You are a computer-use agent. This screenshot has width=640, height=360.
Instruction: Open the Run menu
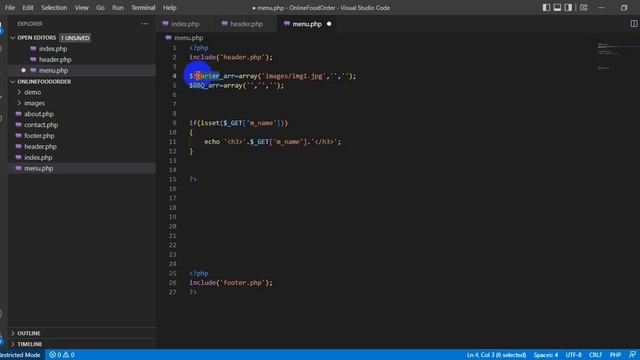[x=118, y=8]
